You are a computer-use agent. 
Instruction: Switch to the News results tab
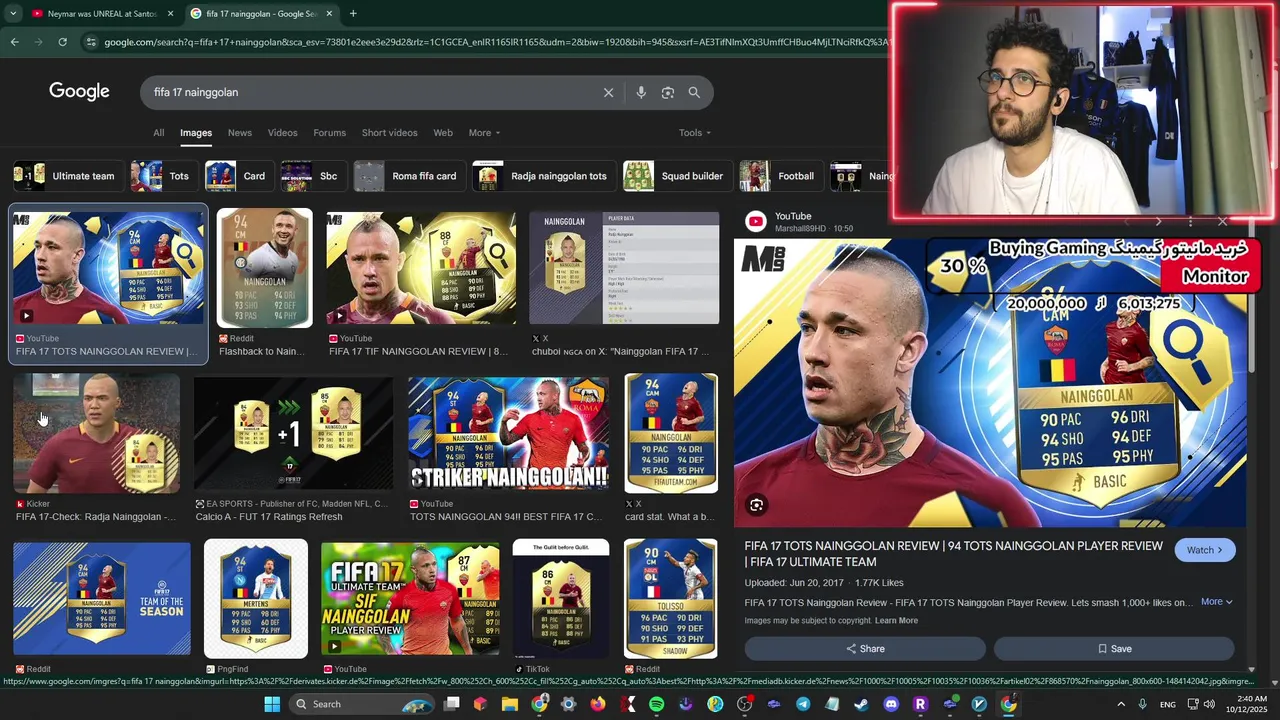[x=239, y=133]
